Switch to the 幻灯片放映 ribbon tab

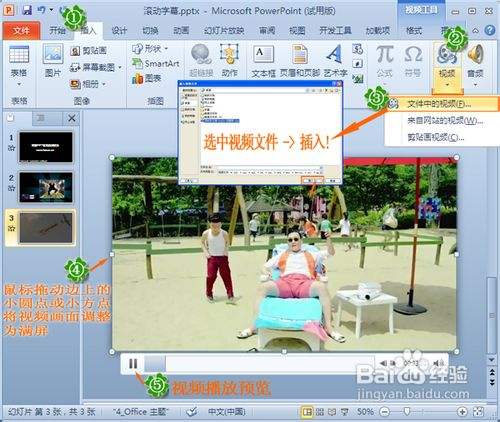click(224, 31)
